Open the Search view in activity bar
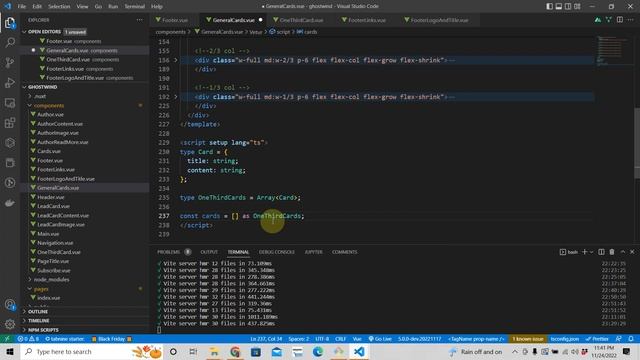 (x=10, y=42)
